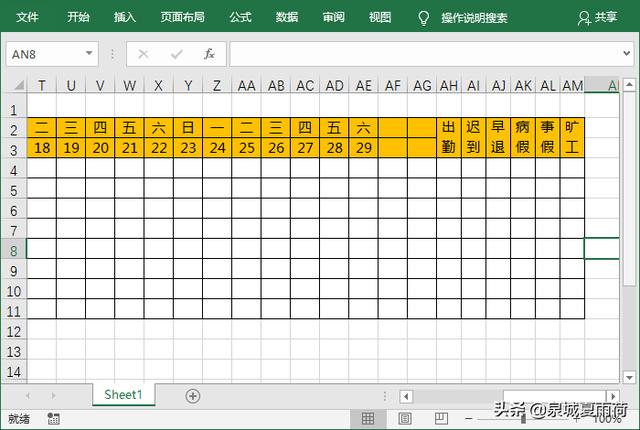The image size is (640, 430).
Task: Switch to Normal view icon
Action: [368, 418]
